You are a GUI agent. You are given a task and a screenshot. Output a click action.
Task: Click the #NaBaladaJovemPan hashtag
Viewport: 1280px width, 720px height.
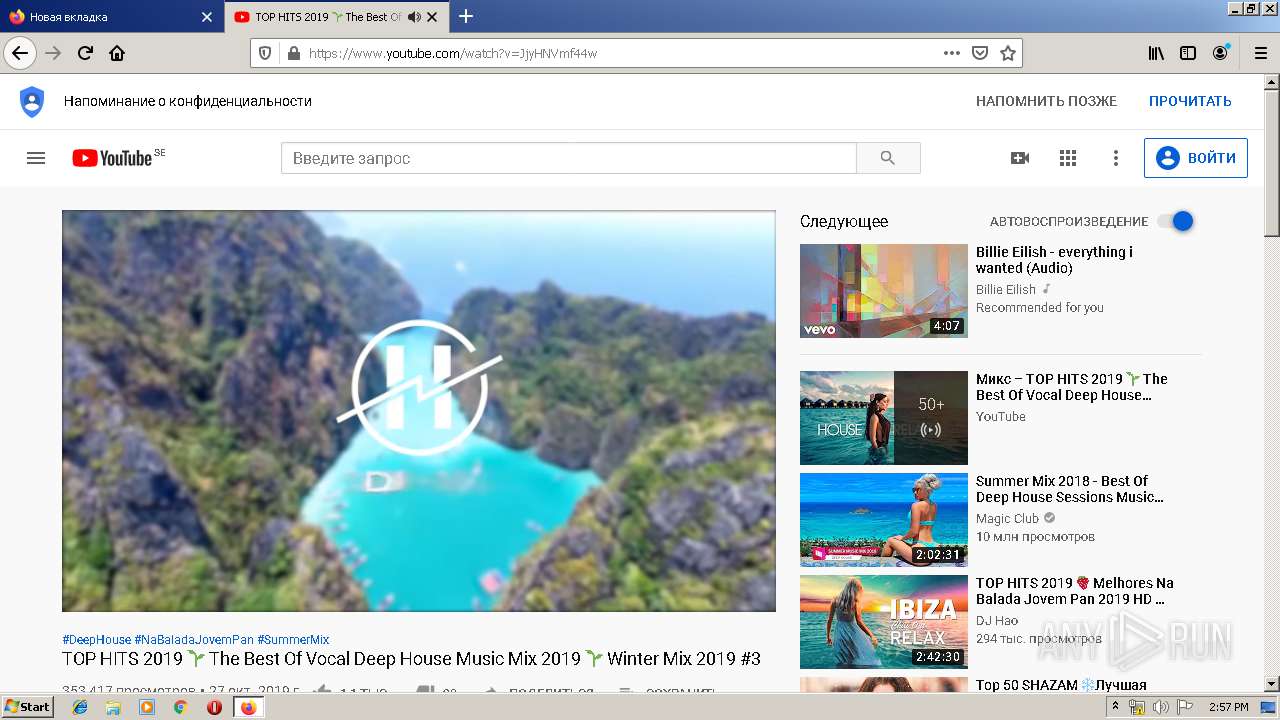tap(194, 639)
